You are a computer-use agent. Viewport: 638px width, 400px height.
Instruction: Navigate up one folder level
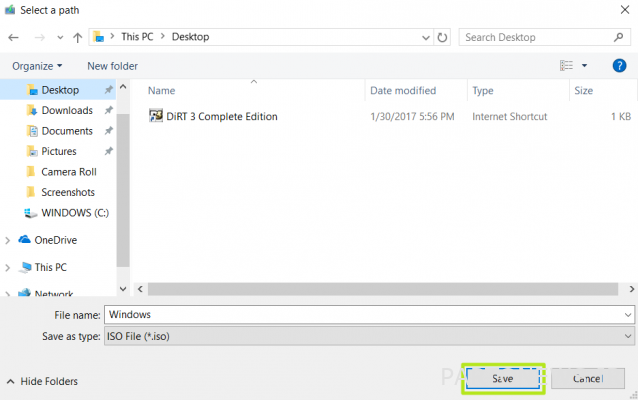(77, 37)
